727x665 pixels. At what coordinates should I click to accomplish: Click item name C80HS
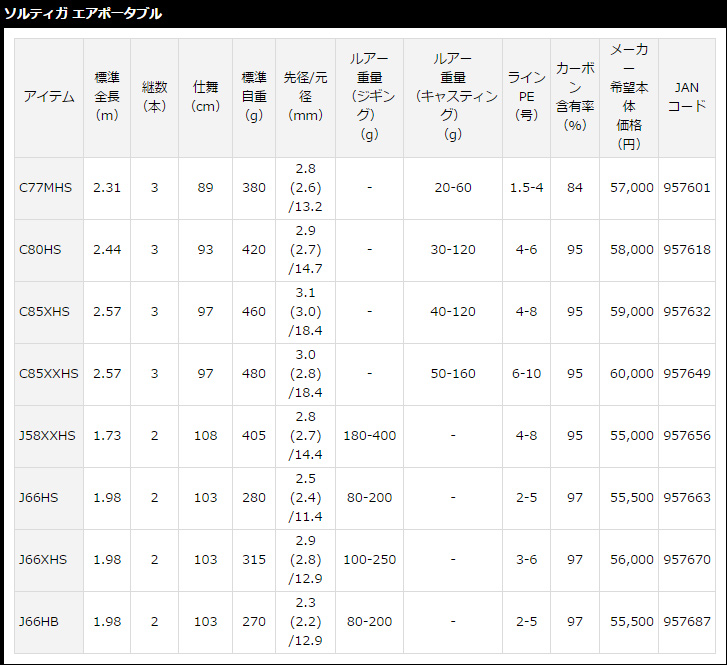click(40, 249)
